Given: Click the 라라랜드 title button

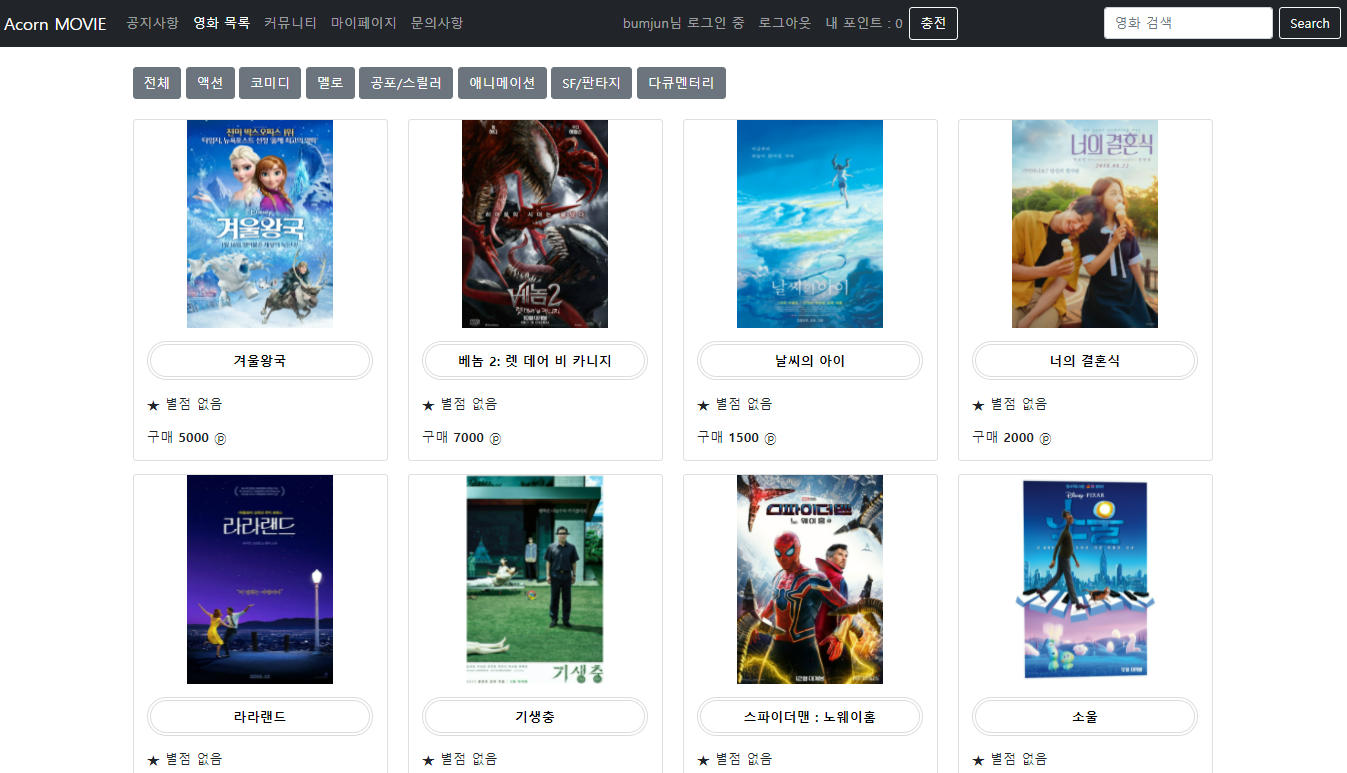Looking at the screenshot, I should coord(260,716).
